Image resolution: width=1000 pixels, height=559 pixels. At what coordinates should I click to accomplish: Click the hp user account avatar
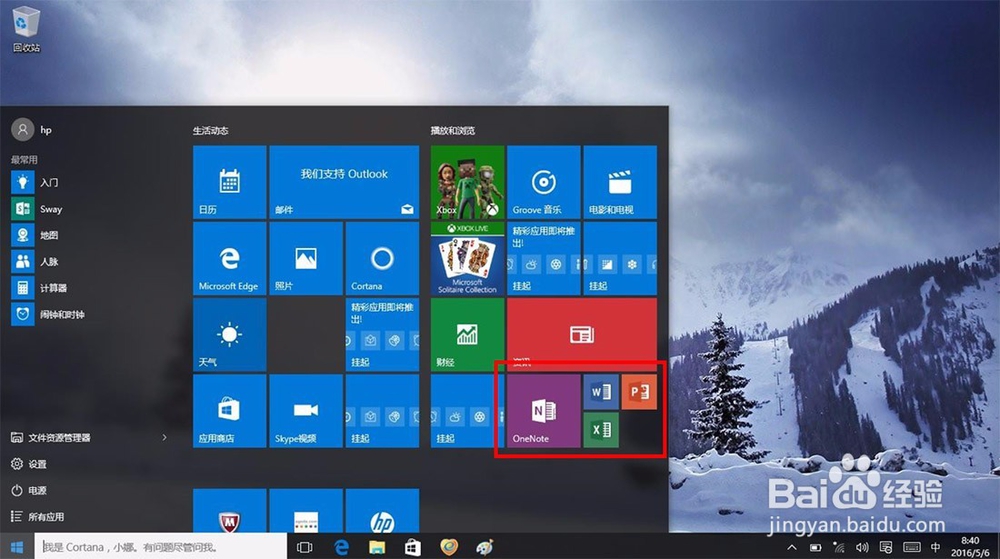point(22,130)
